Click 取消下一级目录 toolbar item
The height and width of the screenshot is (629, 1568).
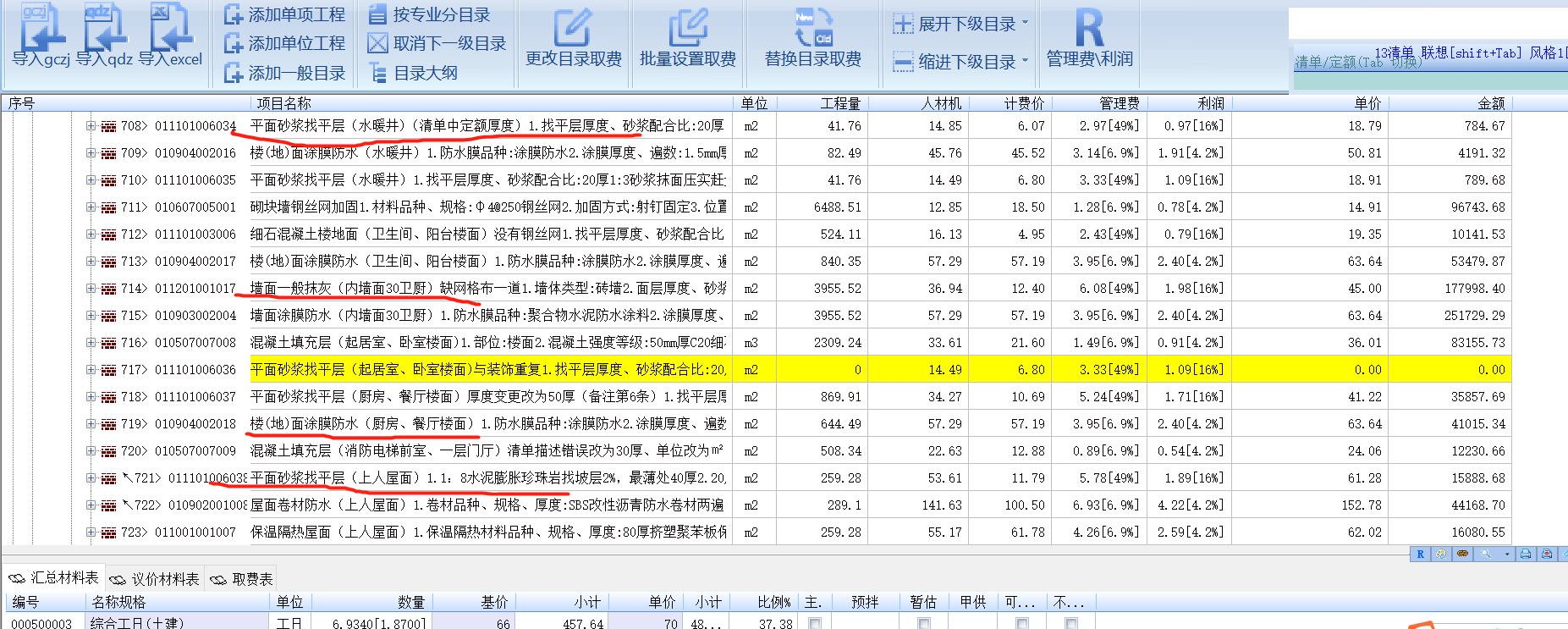tap(437, 43)
